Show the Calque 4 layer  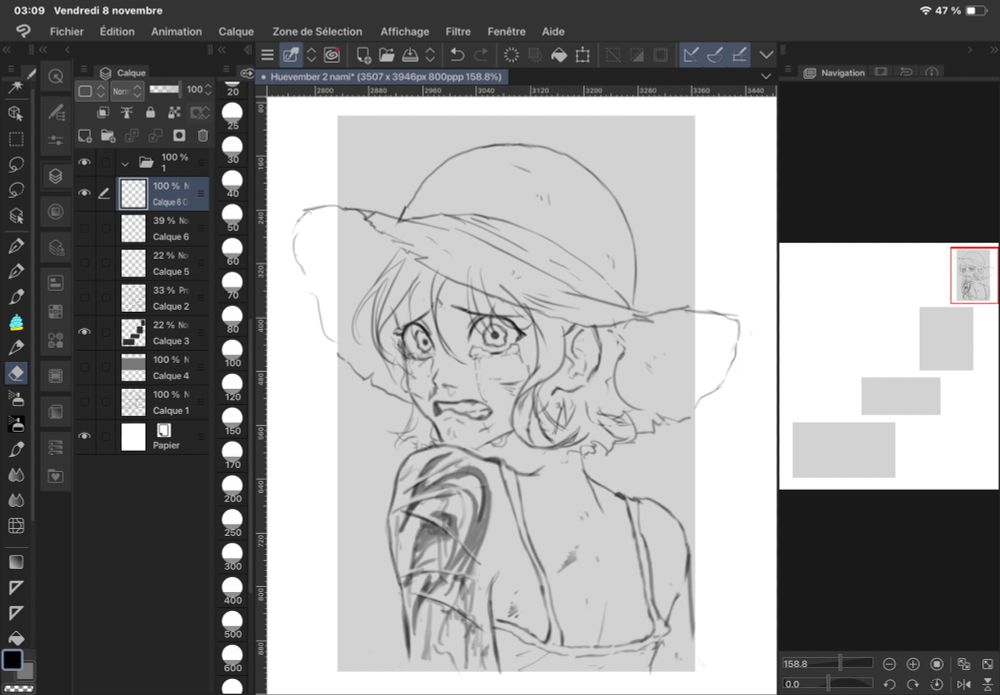click(84, 367)
